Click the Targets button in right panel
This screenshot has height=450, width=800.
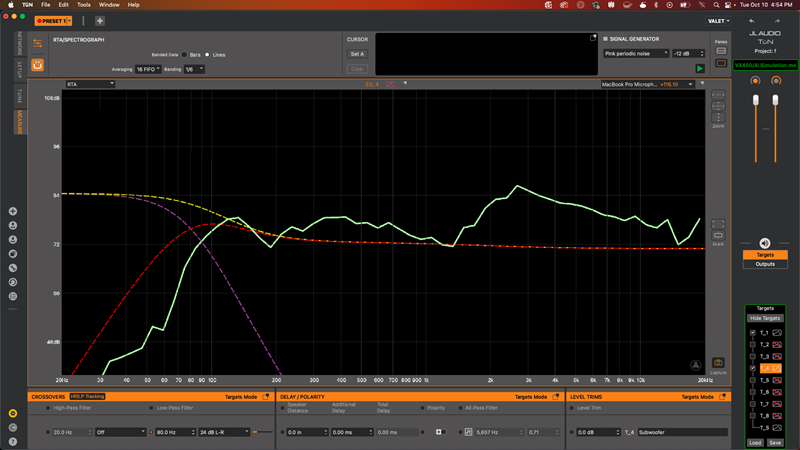click(x=765, y=255)
